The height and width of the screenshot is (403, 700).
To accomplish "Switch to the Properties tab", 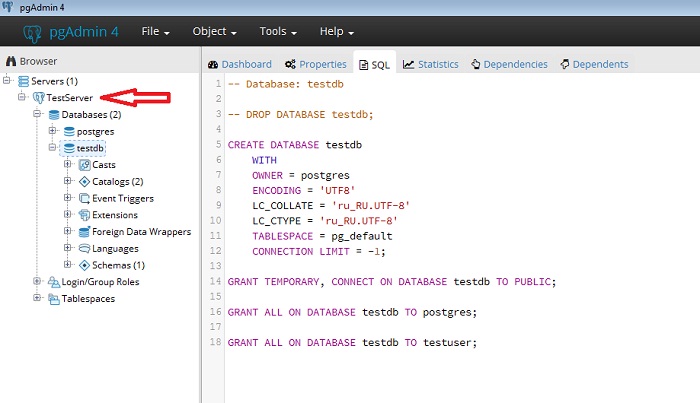I will [x=316, y=64].
